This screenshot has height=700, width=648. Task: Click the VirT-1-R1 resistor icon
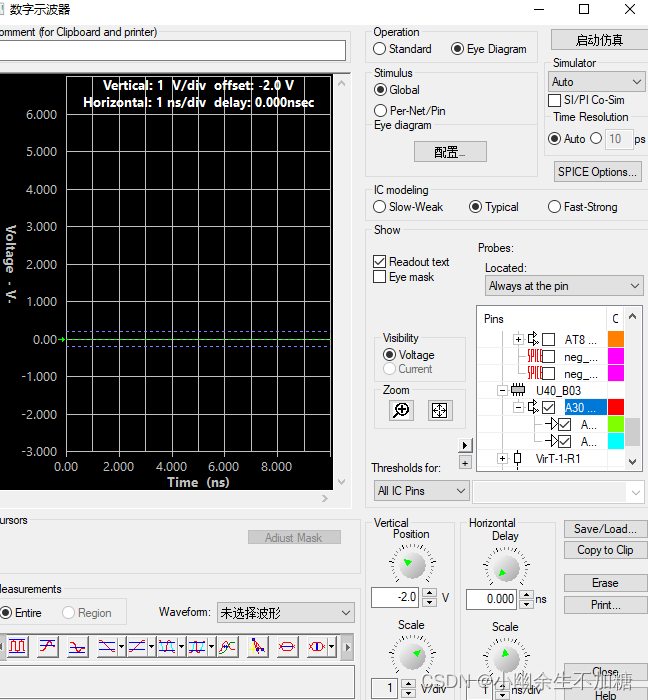click(517, 459)
